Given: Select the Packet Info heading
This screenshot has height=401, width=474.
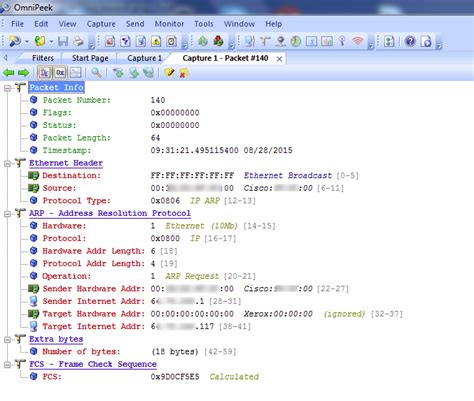Looking at the screenshot, I should 56,88.
